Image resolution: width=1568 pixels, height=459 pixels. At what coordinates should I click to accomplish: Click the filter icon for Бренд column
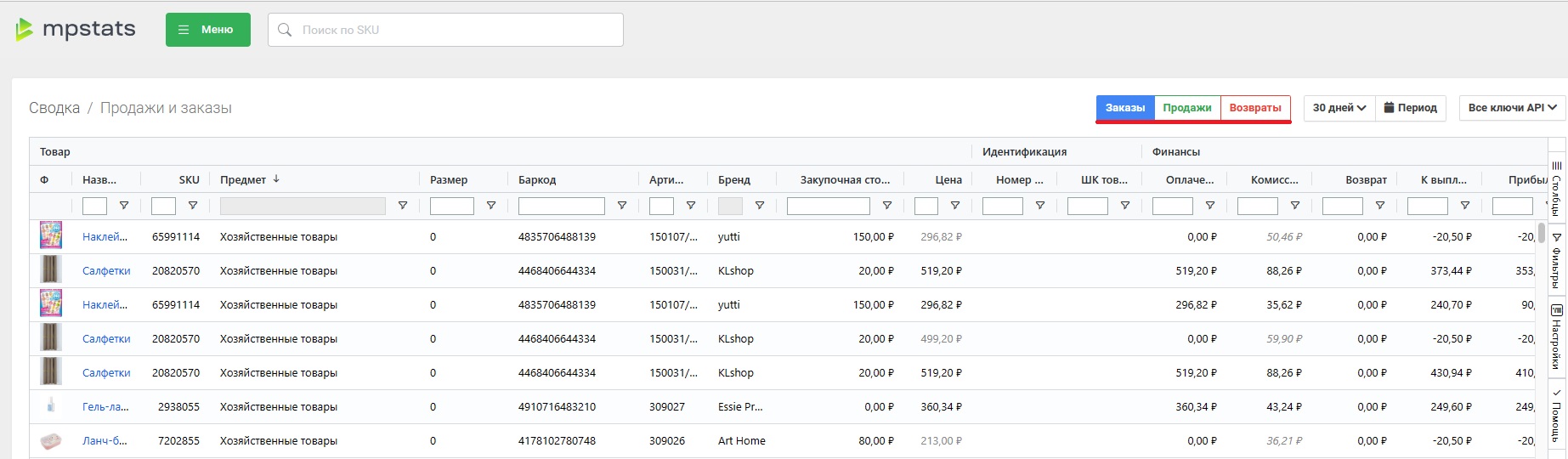pos(760,206)
